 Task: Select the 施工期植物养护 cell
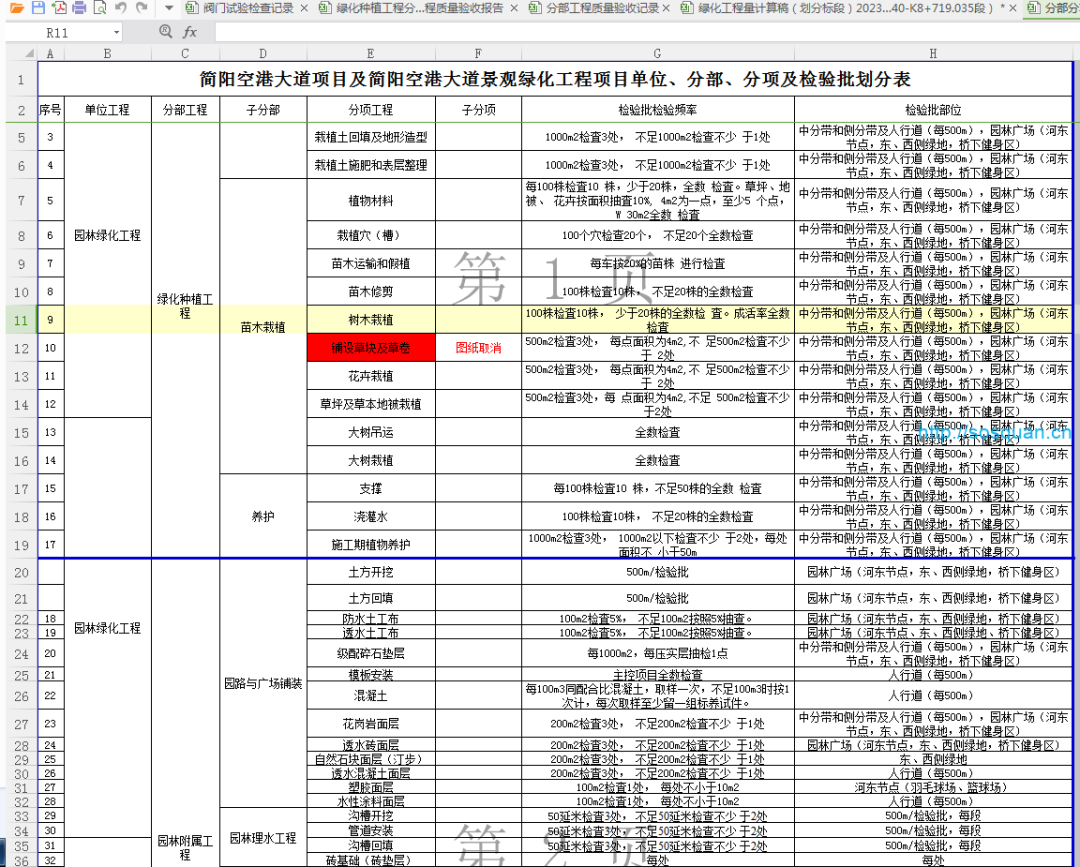(x=371, y=545)
